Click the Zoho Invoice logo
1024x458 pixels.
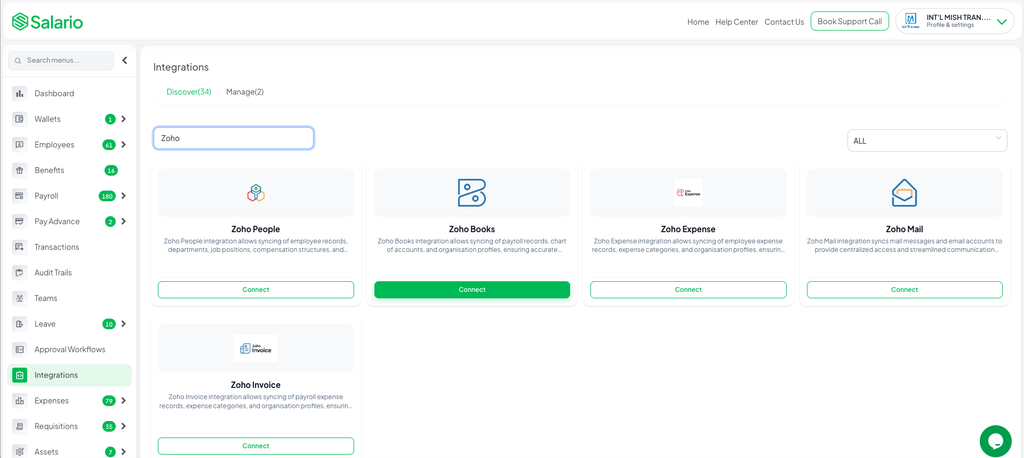coord(256,348)
